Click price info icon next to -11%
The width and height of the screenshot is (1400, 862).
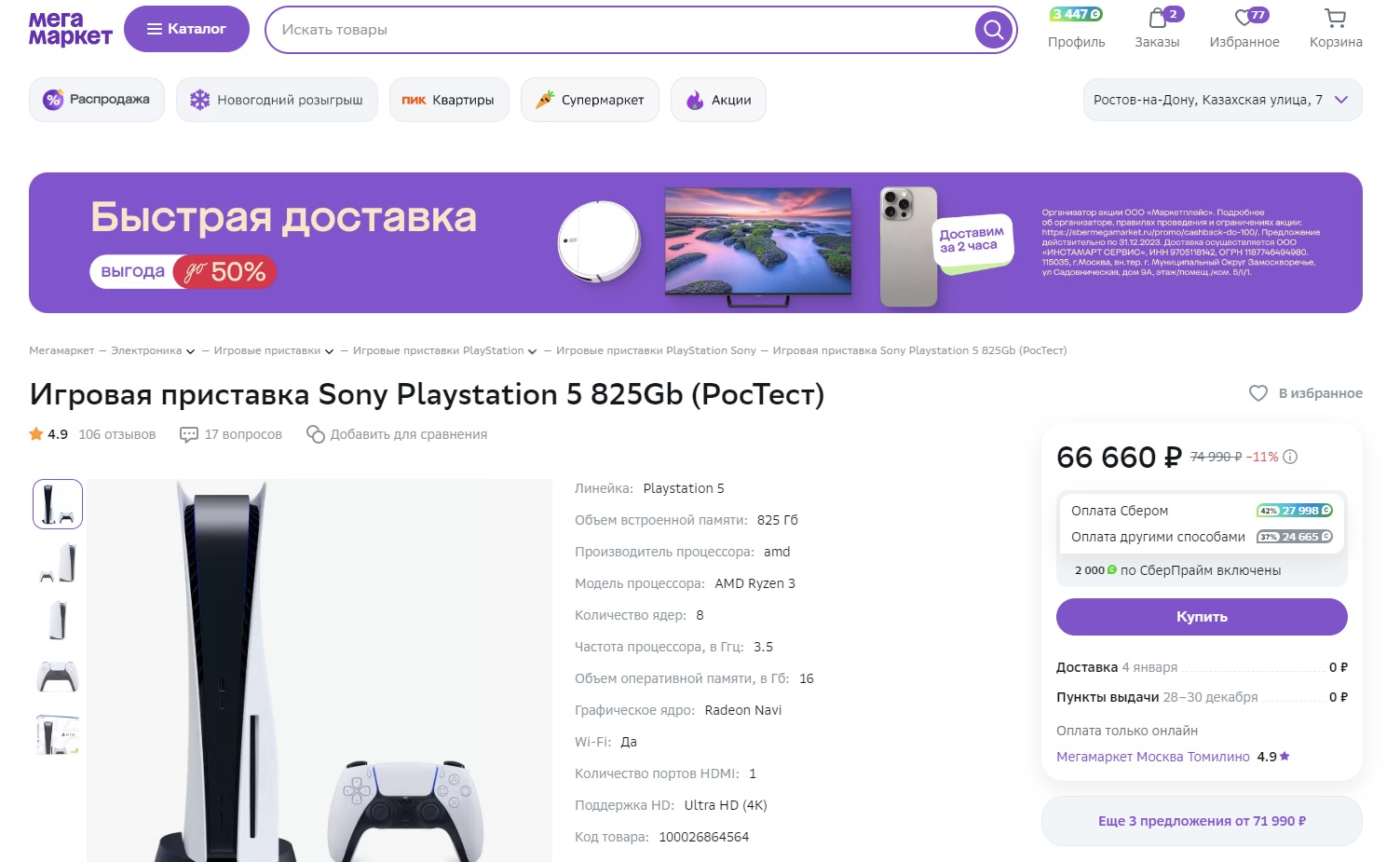(1290, 457)
